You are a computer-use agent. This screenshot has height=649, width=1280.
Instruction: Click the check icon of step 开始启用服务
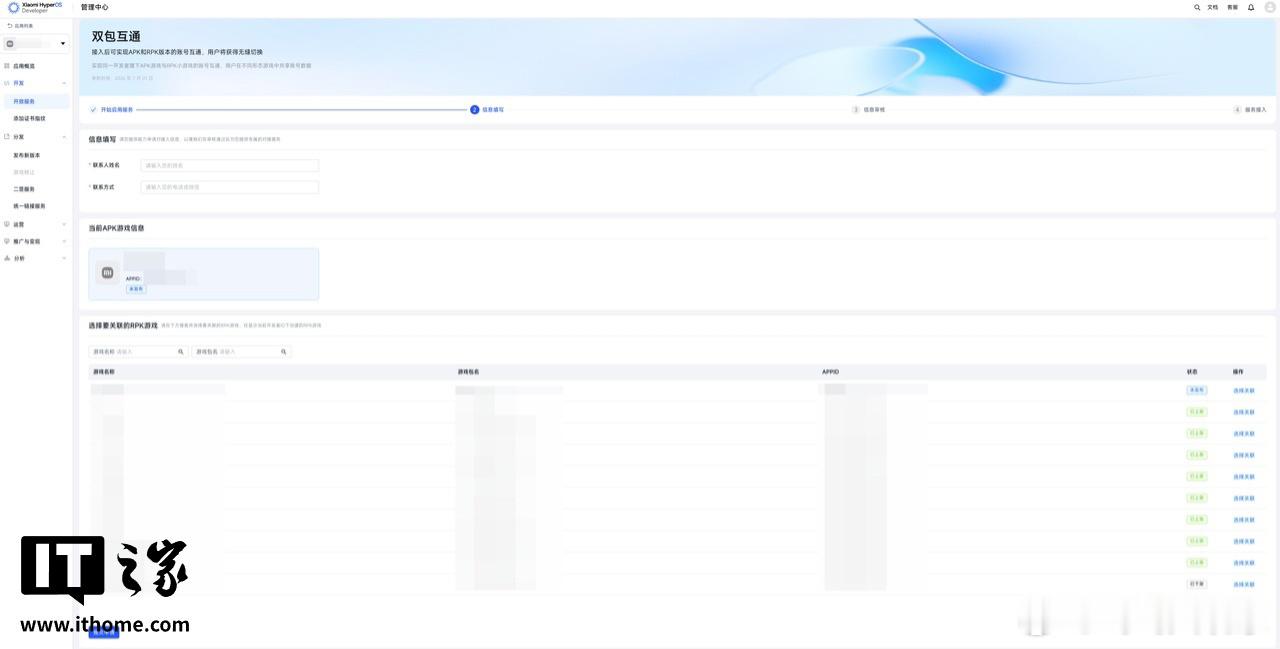pos(93,110)
